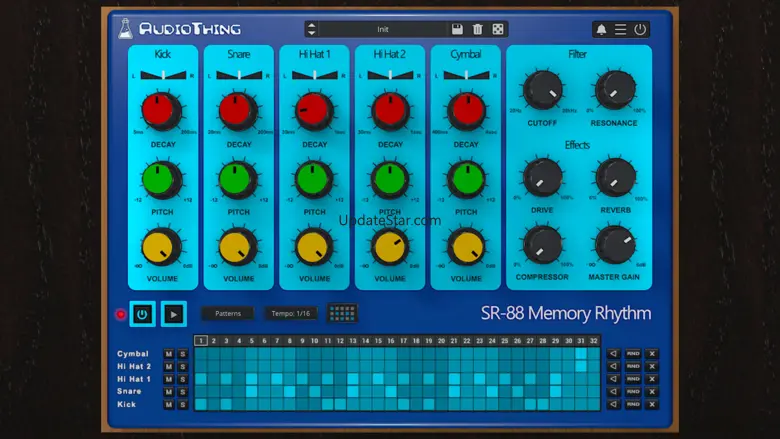
Task: Mute the Cymbal track
Action: click(169, 354)
